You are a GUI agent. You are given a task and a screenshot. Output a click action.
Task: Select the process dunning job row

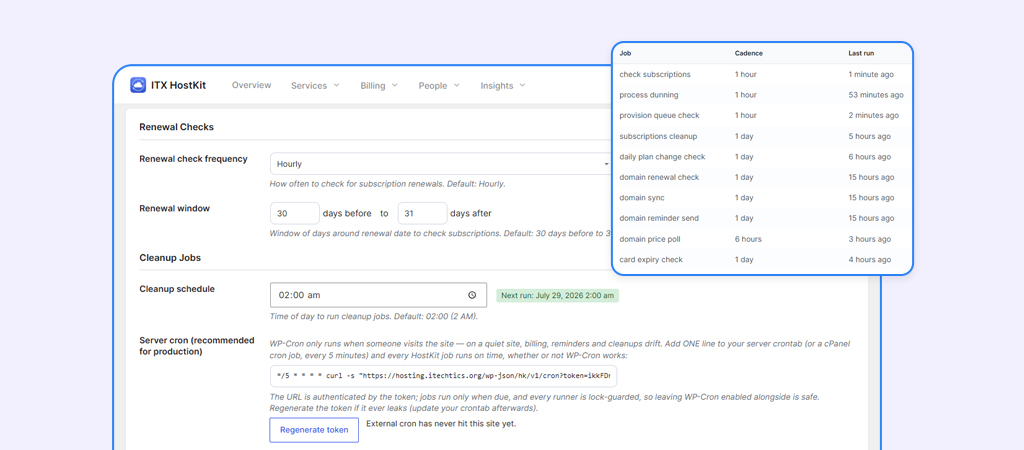[762, 95]
